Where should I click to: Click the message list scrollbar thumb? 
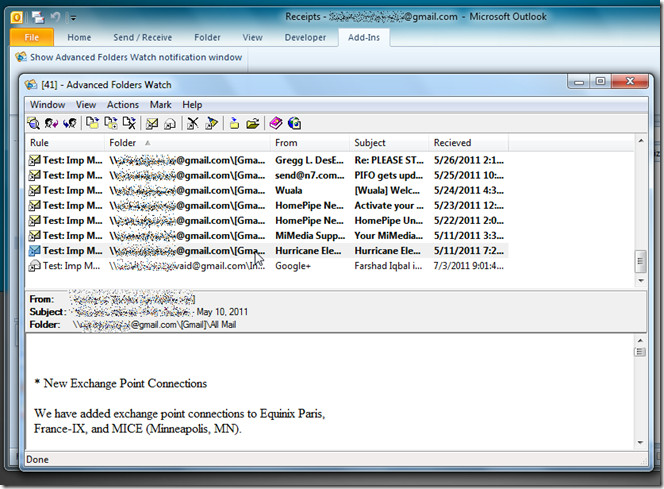(641, 262)
